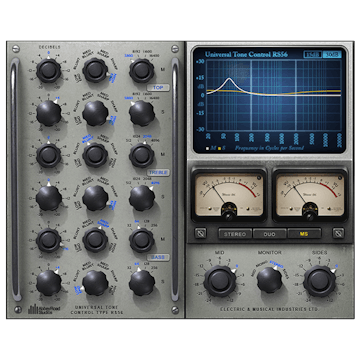The height and width of the screenshot is (360, 360).
Task: Click 'ELECTRIC & MUSICAL INDUSTRIES LTD' text
Action: point(269,309)
